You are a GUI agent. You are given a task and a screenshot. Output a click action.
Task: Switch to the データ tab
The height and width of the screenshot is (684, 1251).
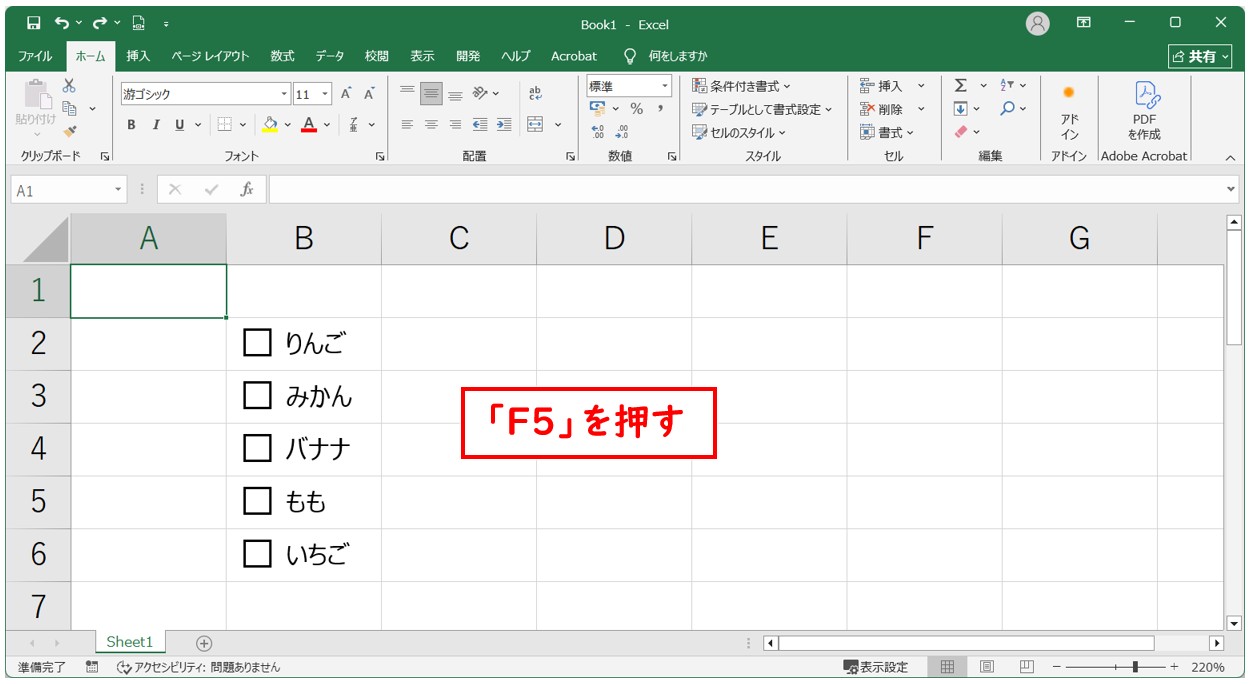click(330, 56)
